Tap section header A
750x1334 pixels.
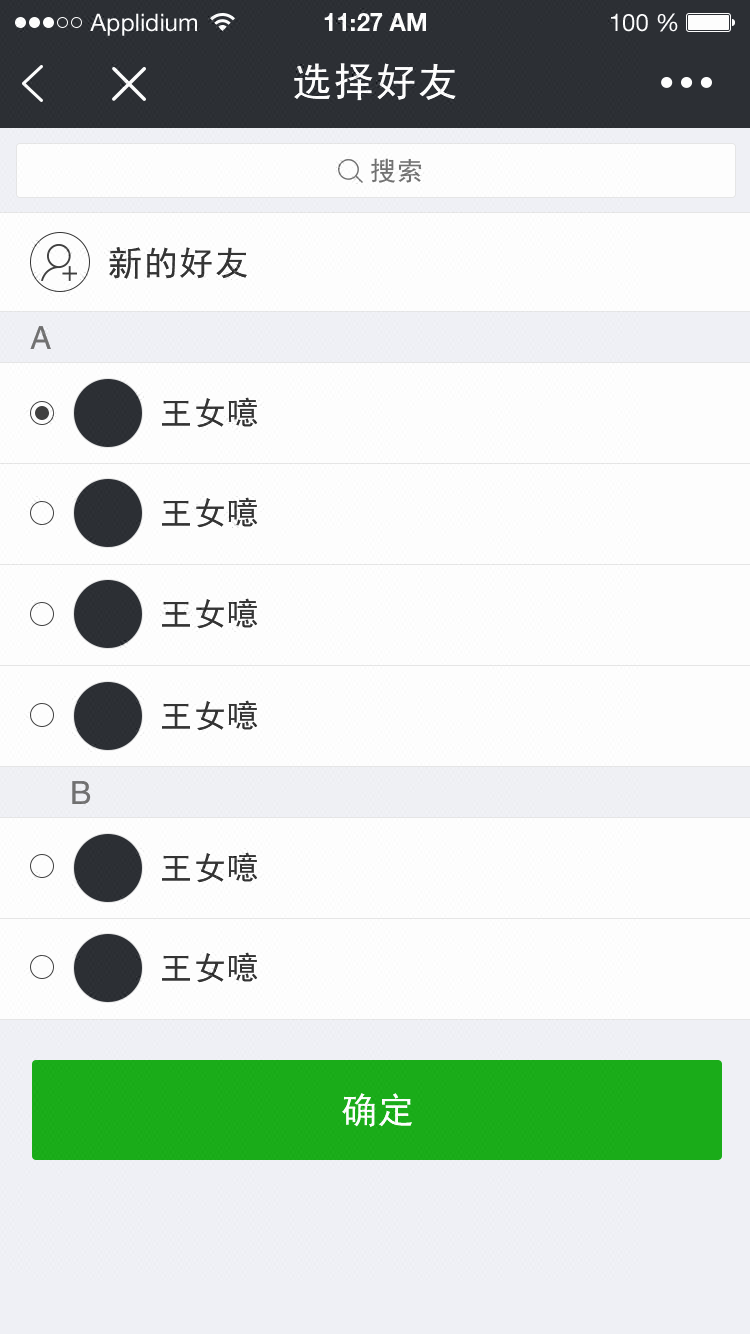point(375,338)
